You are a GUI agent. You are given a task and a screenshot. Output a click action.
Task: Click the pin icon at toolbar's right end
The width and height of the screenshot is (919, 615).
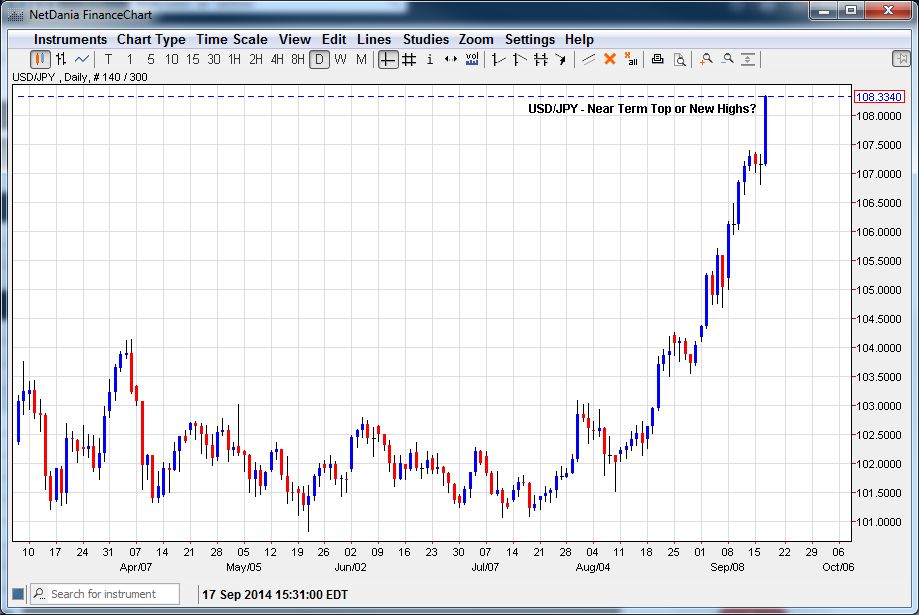click(901, 59)
